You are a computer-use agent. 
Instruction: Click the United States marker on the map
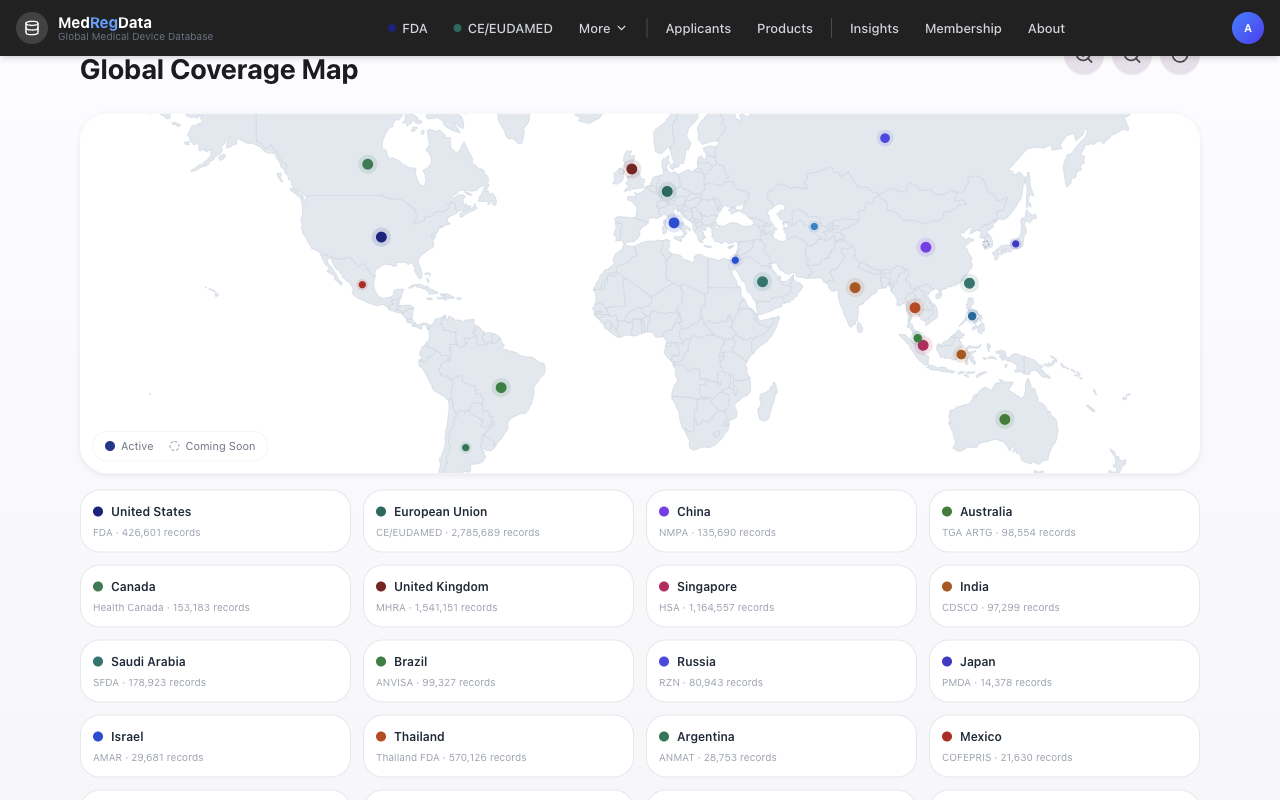tap(381, 237)
